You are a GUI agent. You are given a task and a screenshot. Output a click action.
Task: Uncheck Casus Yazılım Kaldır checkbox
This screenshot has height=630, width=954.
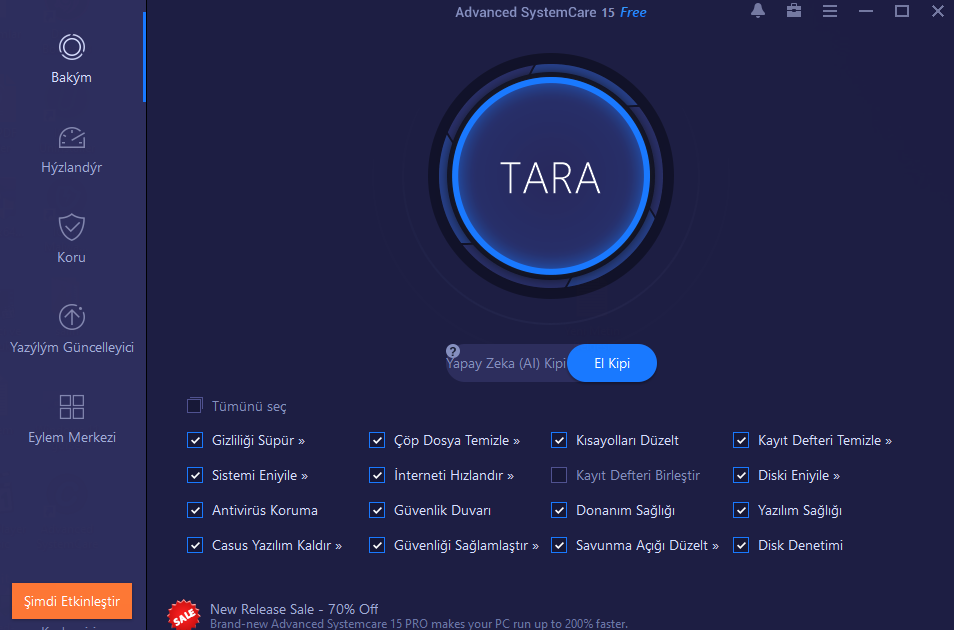(195, 545)
